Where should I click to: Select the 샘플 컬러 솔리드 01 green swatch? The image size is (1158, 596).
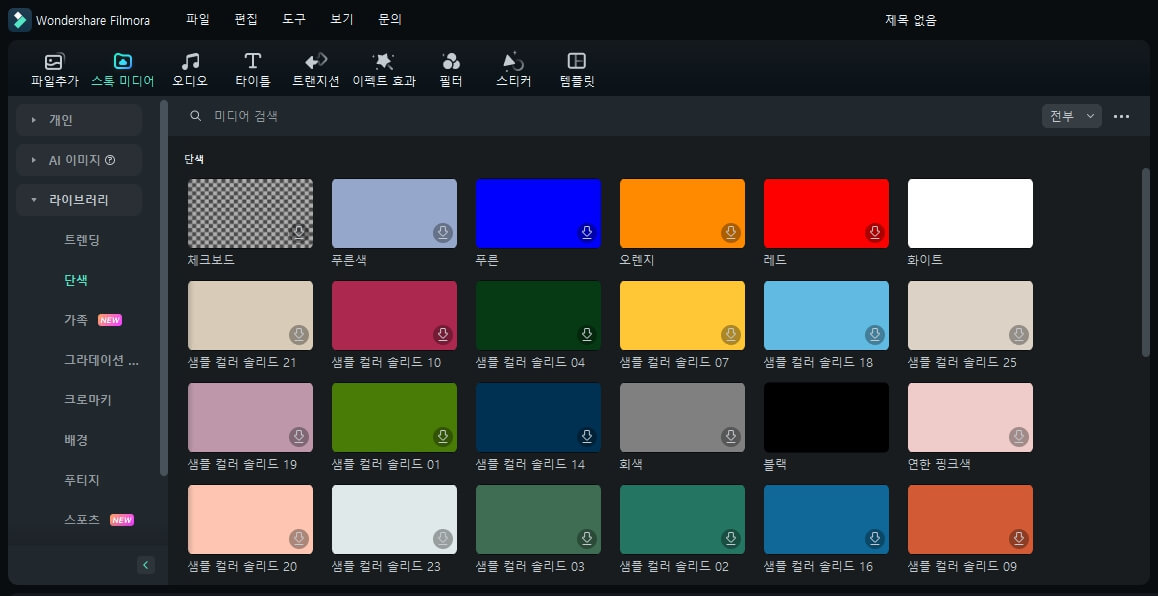394,417
